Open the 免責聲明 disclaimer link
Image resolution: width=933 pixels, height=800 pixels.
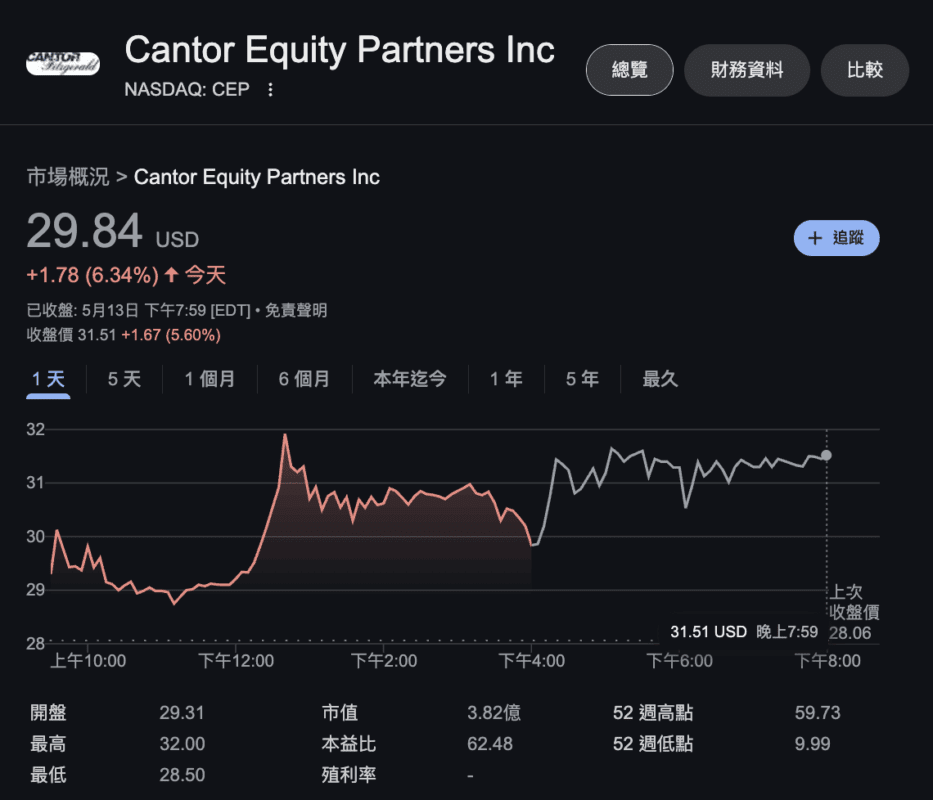(x=296, y=310)
